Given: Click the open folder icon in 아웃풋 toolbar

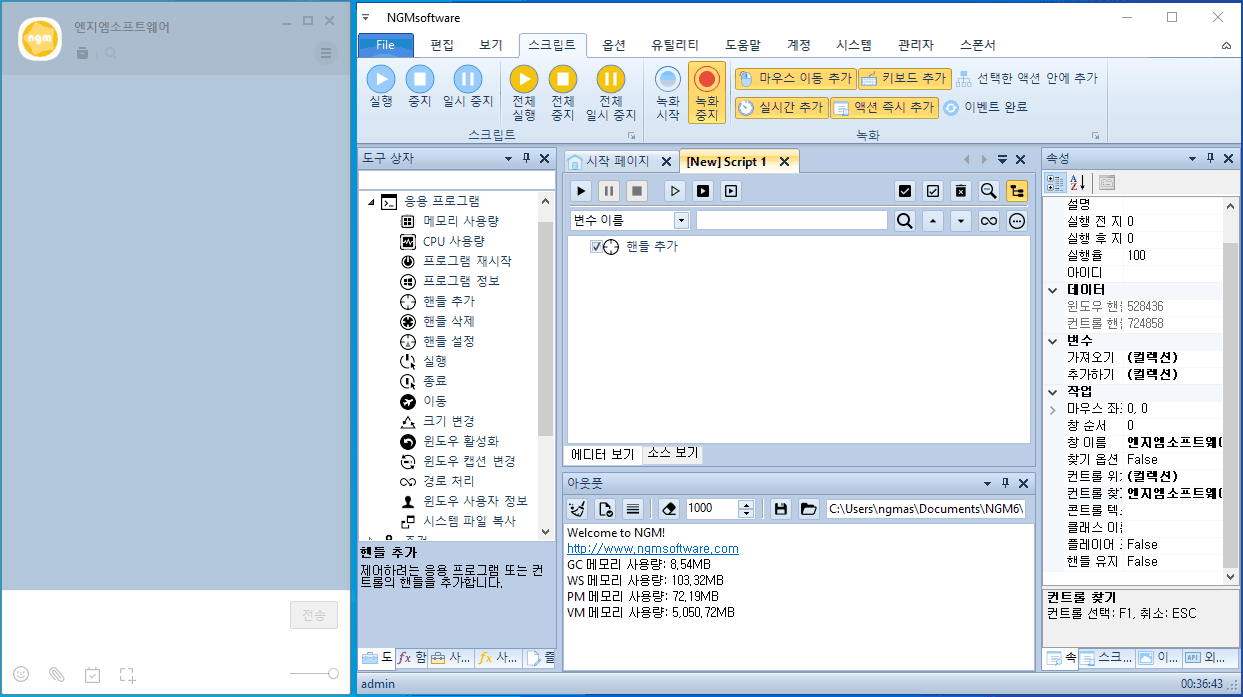Looking at the screenshot, I should coord(808,508).
